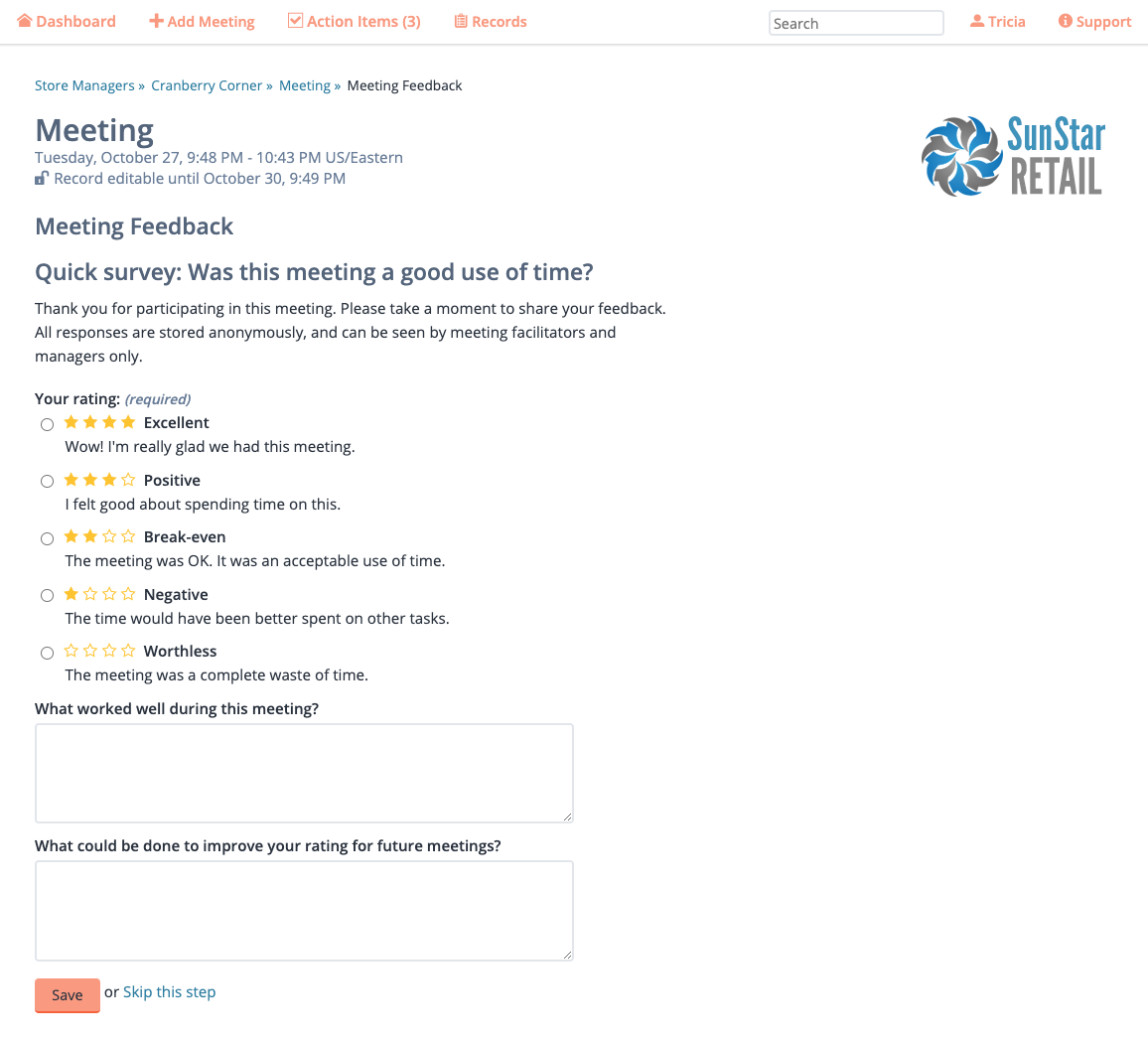Open the Store Managers breadcrumb link

click(x=85, y=85)
